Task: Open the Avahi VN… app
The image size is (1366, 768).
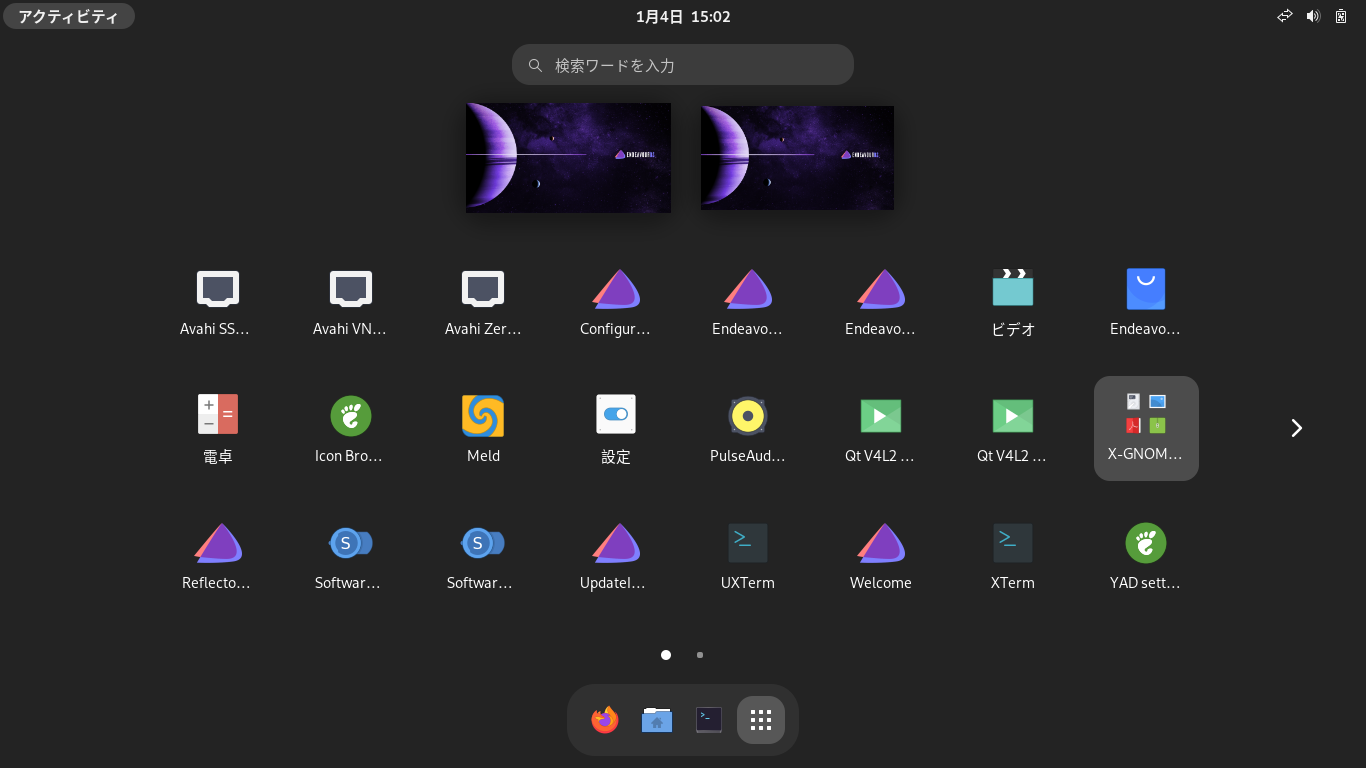Action: point(350,300)
